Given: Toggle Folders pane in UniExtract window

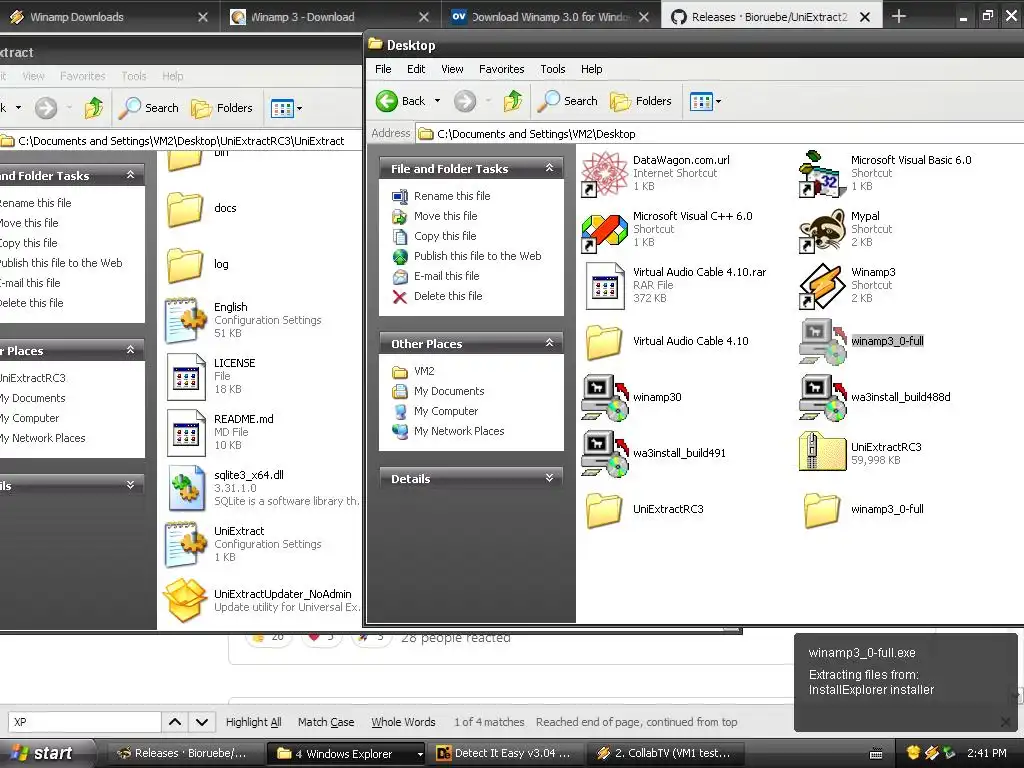Looking at the screenshot, I should click(x=222, y=108).
